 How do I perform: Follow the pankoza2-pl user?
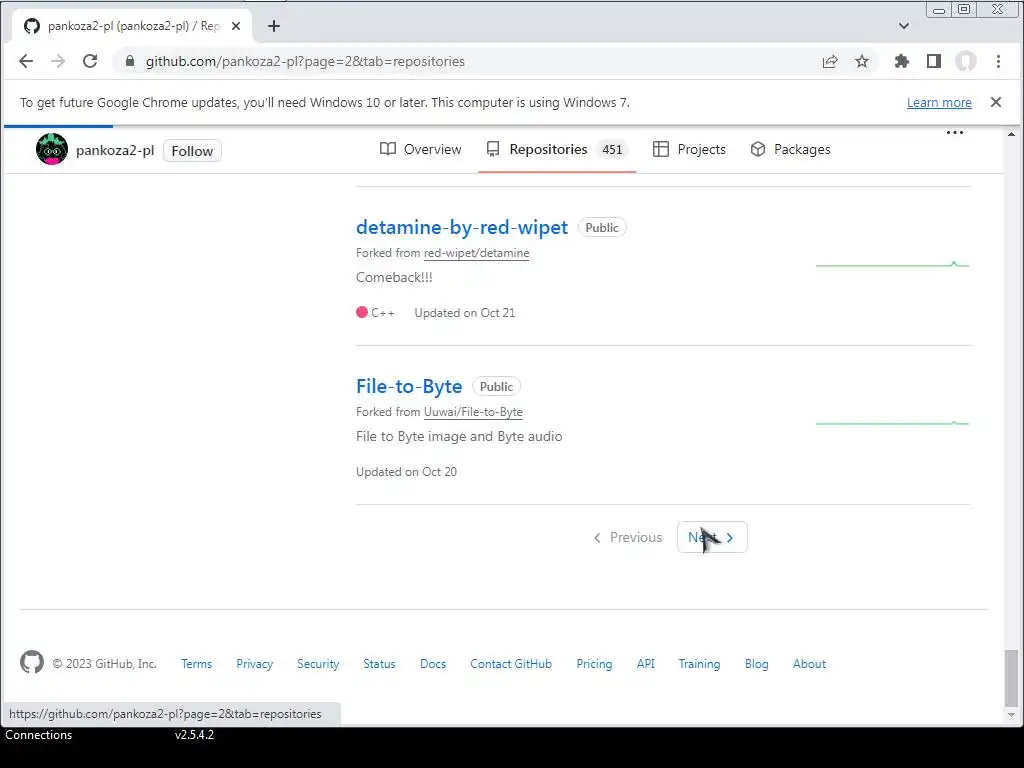[192, 151]
